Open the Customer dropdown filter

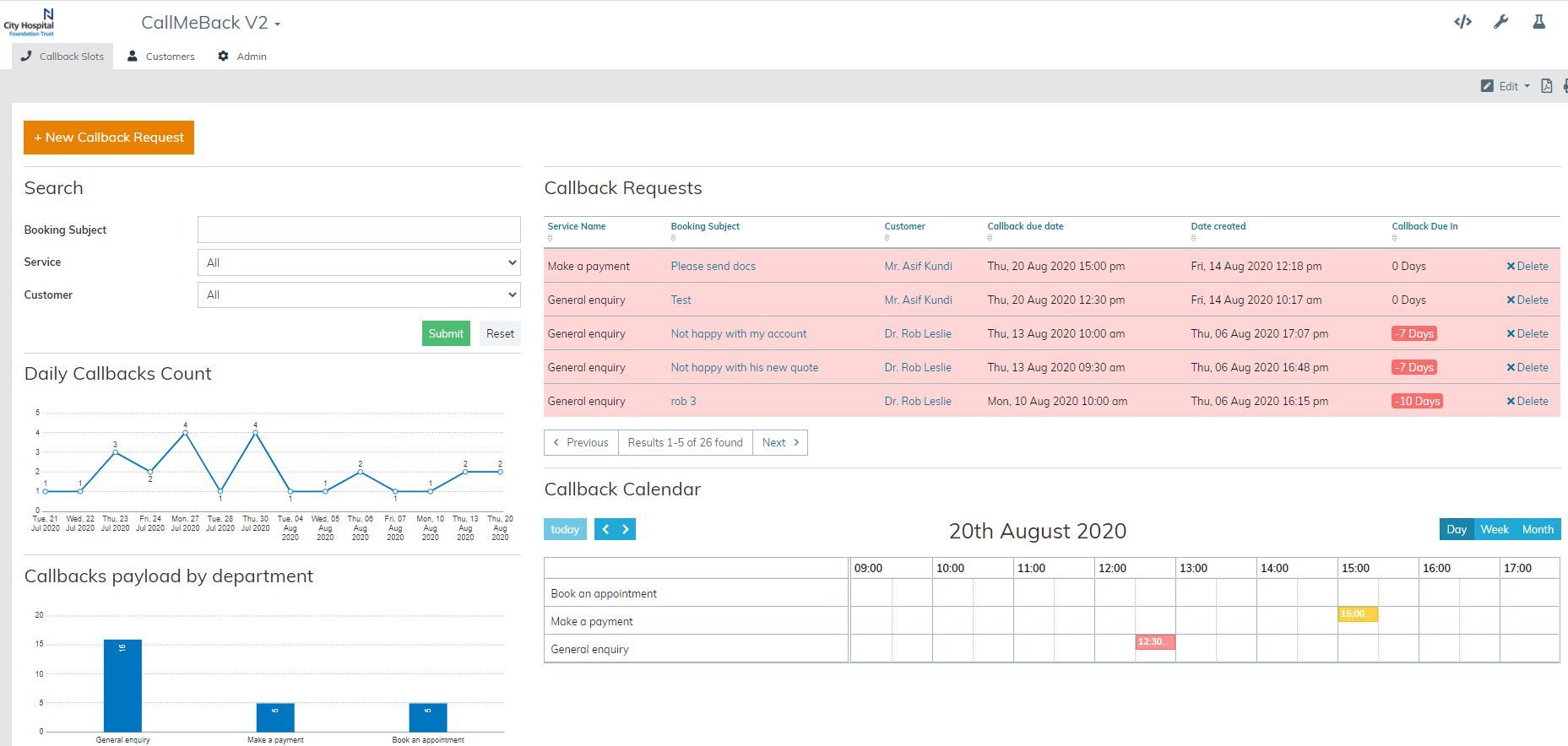359,295
